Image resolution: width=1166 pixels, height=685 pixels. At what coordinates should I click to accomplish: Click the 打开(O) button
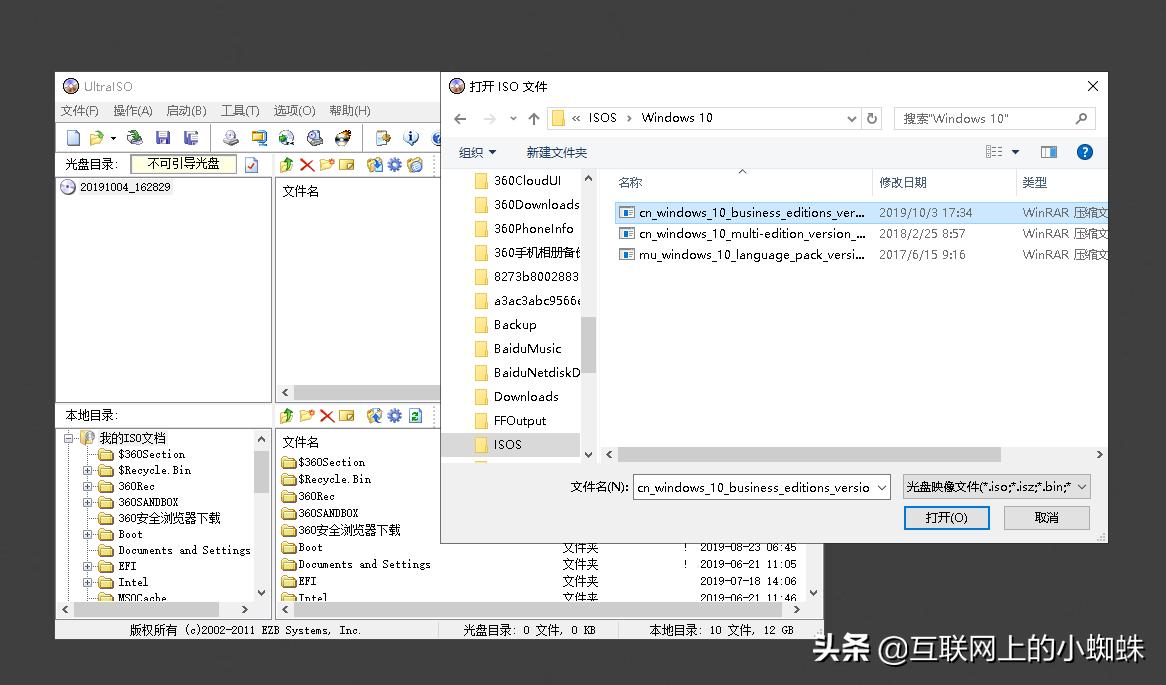point(946,518)
